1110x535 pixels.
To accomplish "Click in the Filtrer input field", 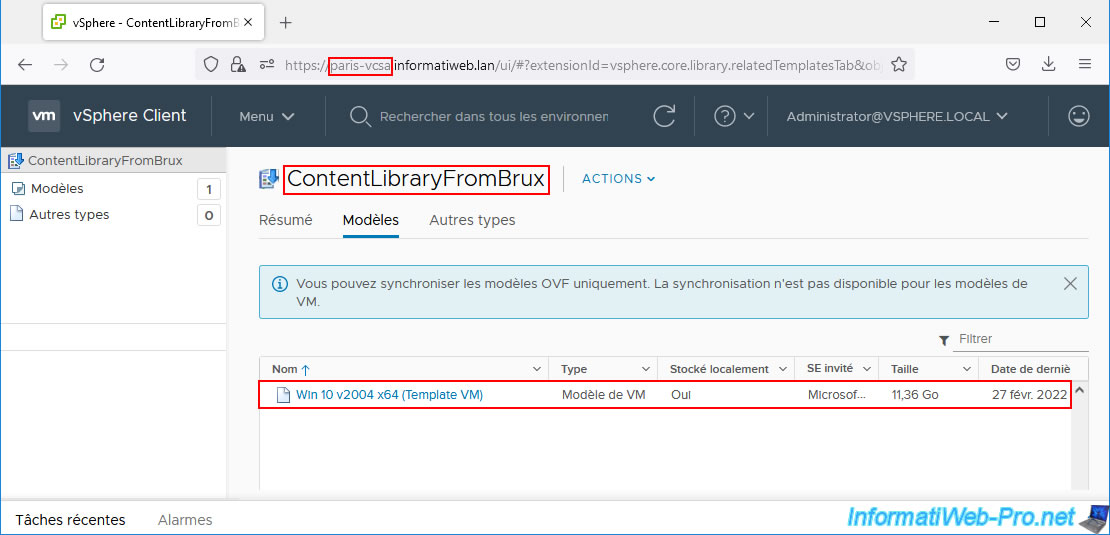I will pos(1022,339).
